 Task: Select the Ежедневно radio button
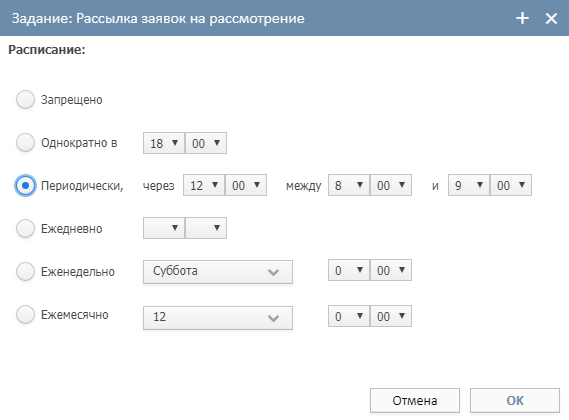click(x=25, y=228)
